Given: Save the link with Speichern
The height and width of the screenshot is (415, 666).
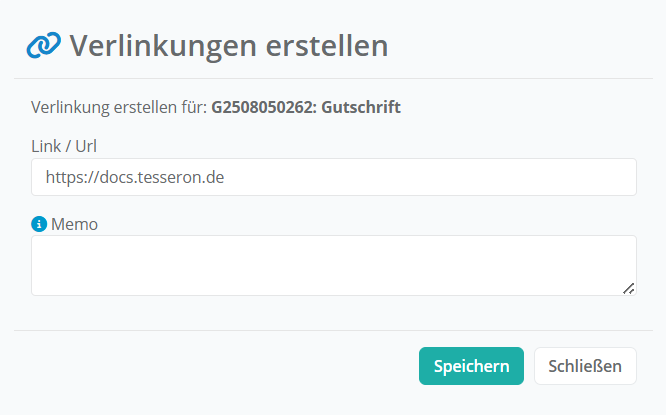Looking at the screenshot, I should tap(471, 366).
